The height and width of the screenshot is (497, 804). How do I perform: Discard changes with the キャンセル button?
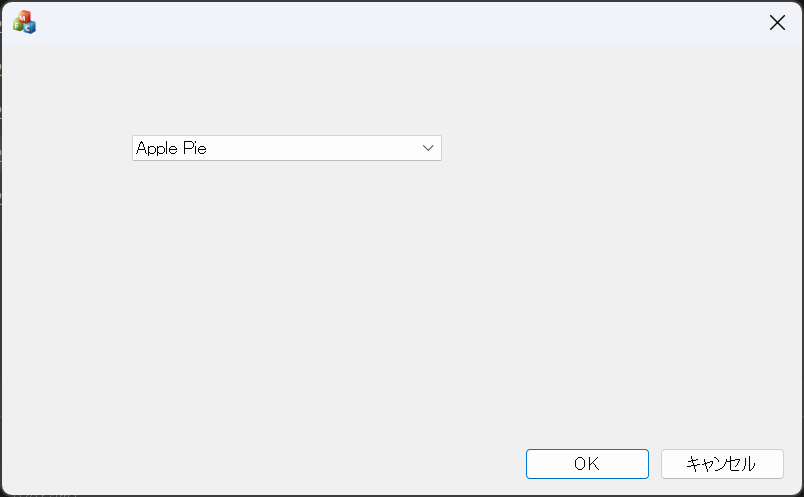point(721,464)
